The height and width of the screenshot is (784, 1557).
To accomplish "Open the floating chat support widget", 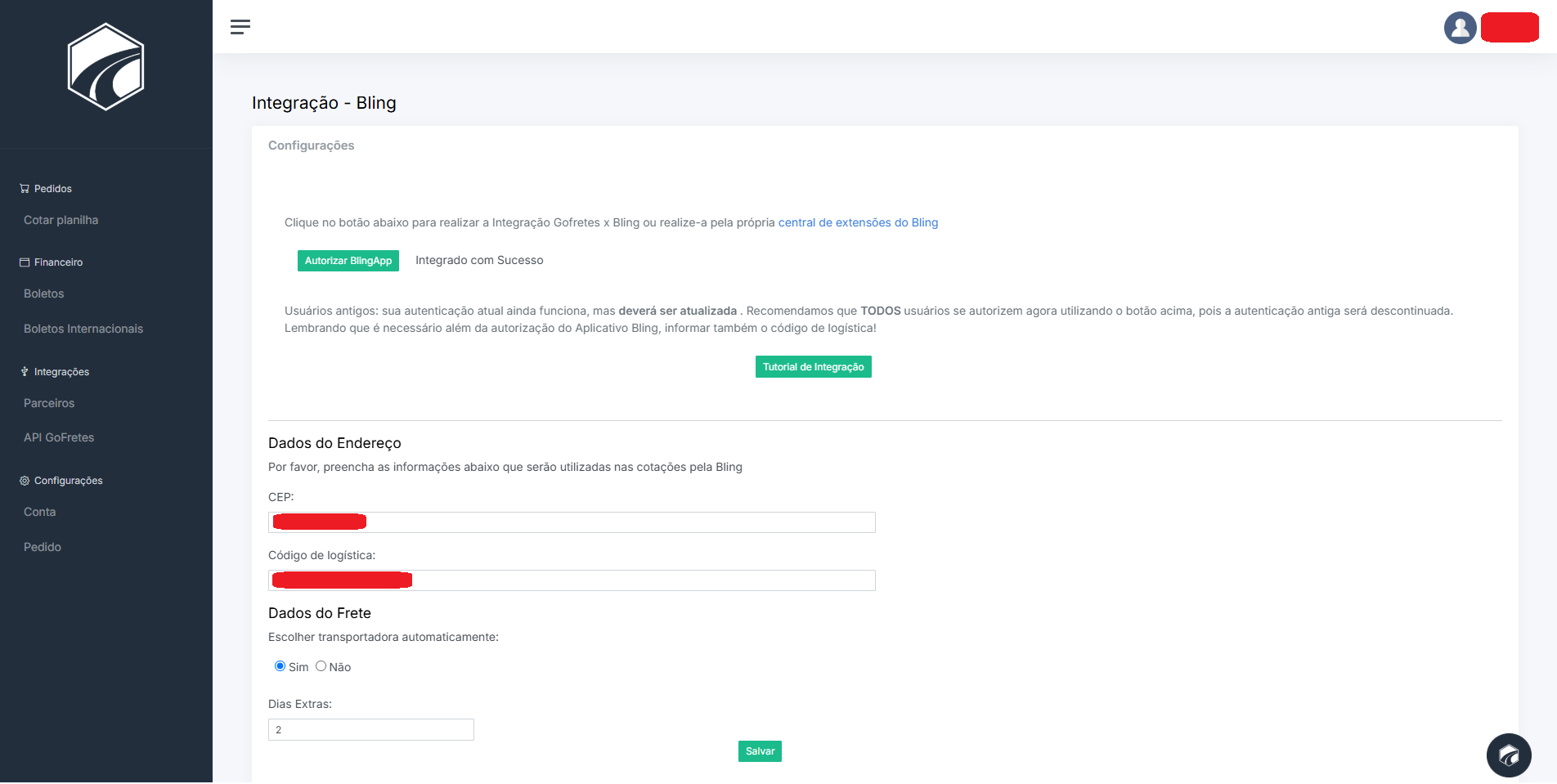I will point(1509,755).
